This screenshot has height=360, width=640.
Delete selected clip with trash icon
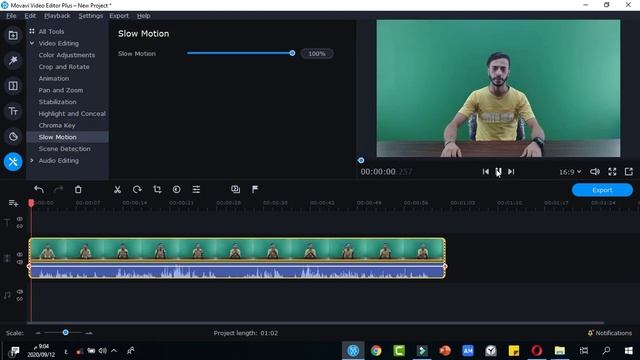point(78,189)
